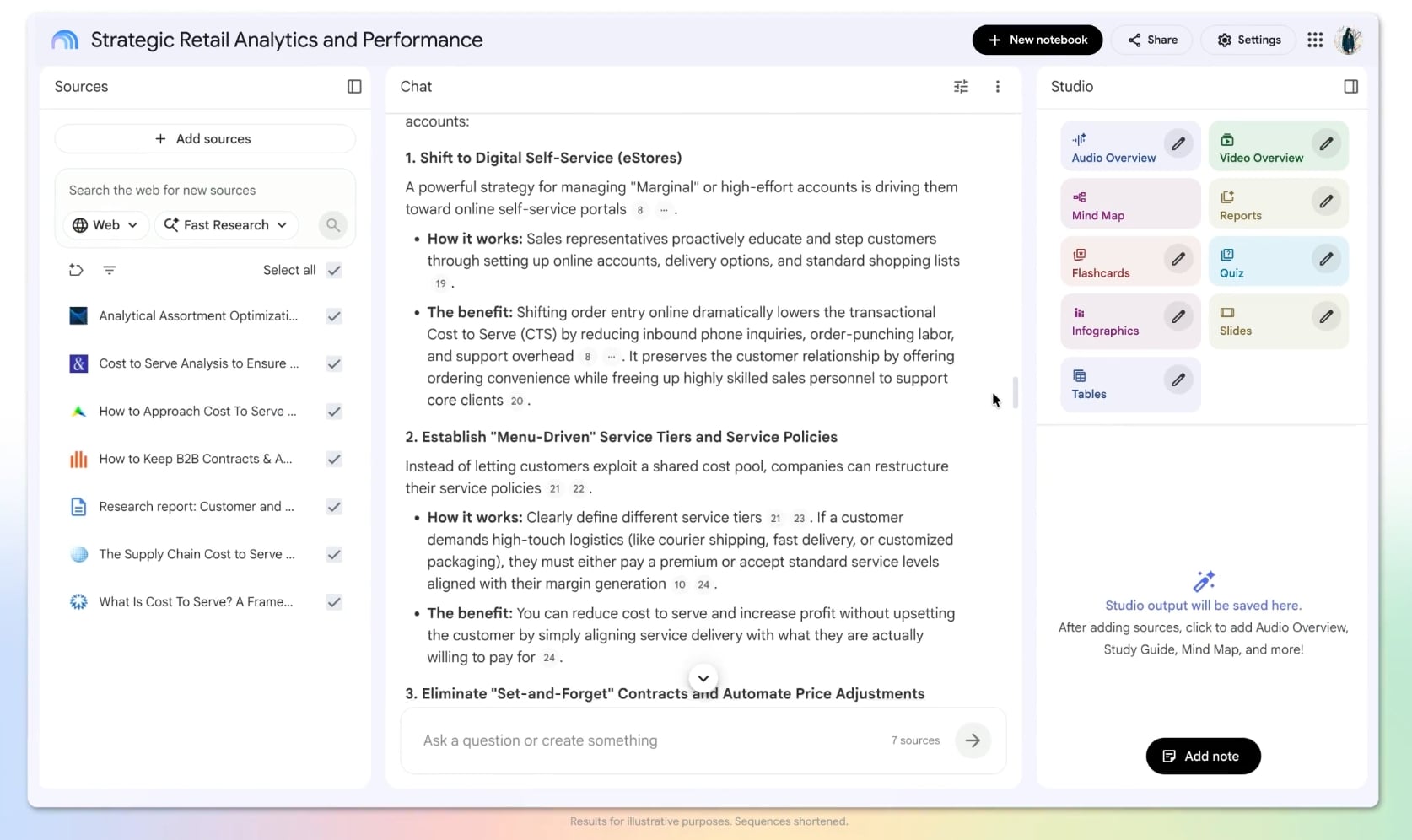Edit Infographics with pencil icon

pyautogui.click(x=1178, y=316)
